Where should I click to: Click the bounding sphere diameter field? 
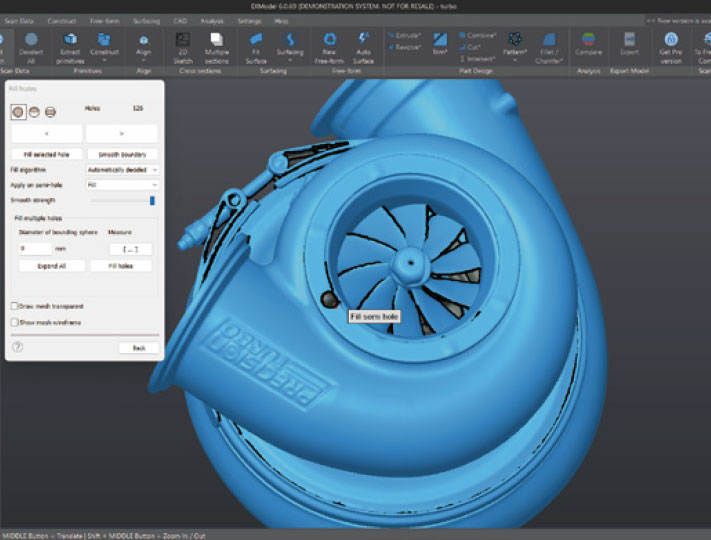click(35, 248)
